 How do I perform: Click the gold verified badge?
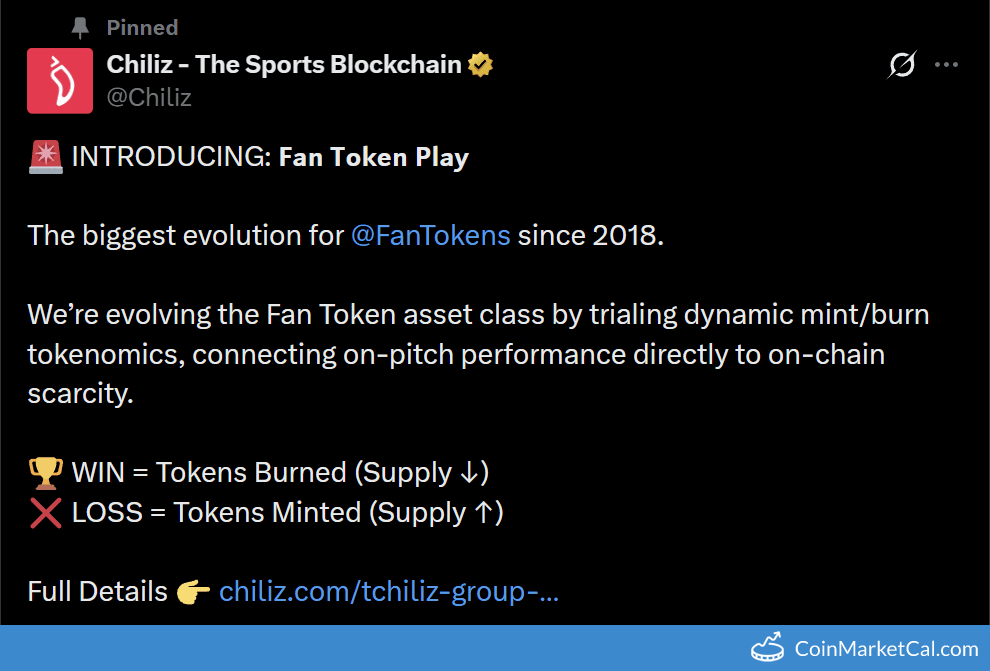click(x=481, y=65)
